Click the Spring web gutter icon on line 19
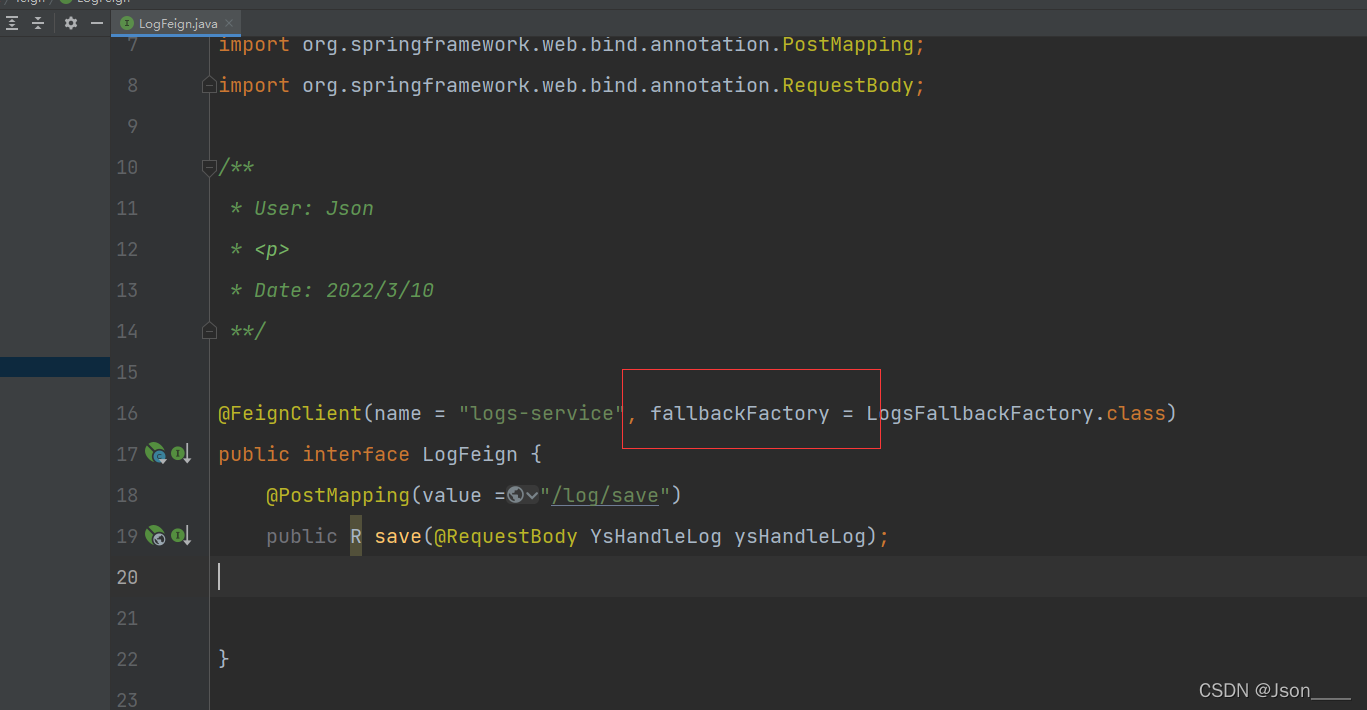Viewport: 1367px width, 710px height. (155, 536)
